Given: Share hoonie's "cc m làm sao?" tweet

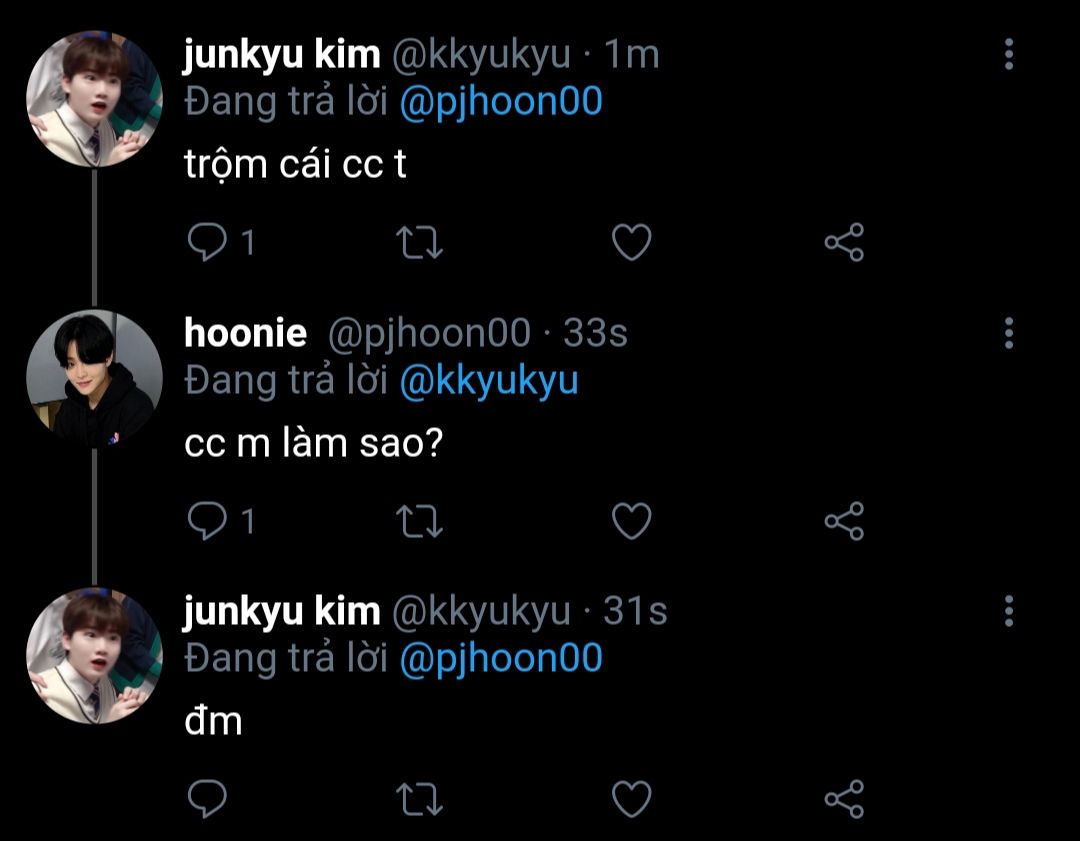Looking at the screenshot, I should pos(844,521).
